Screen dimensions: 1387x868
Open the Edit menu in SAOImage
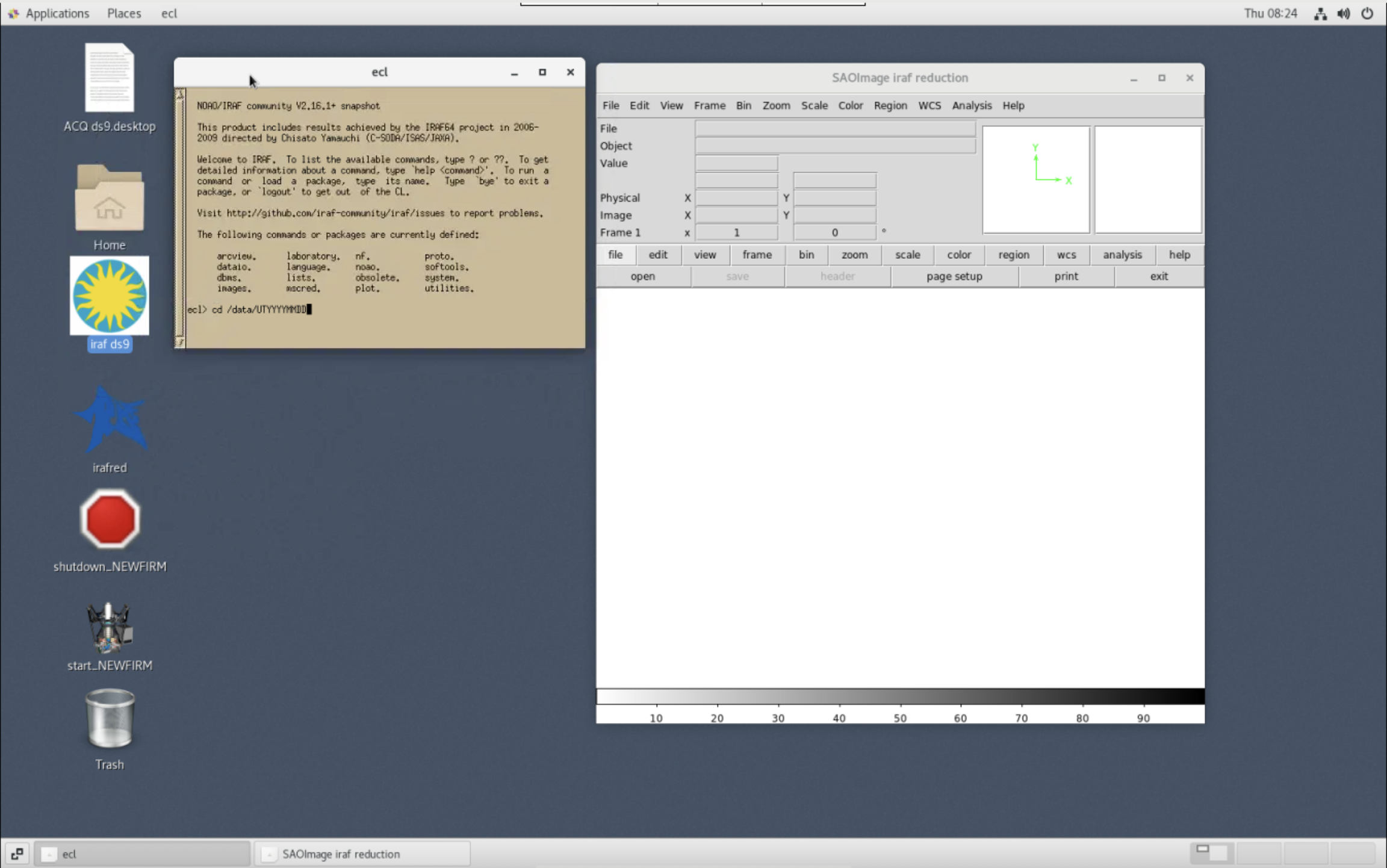(639, 105)
